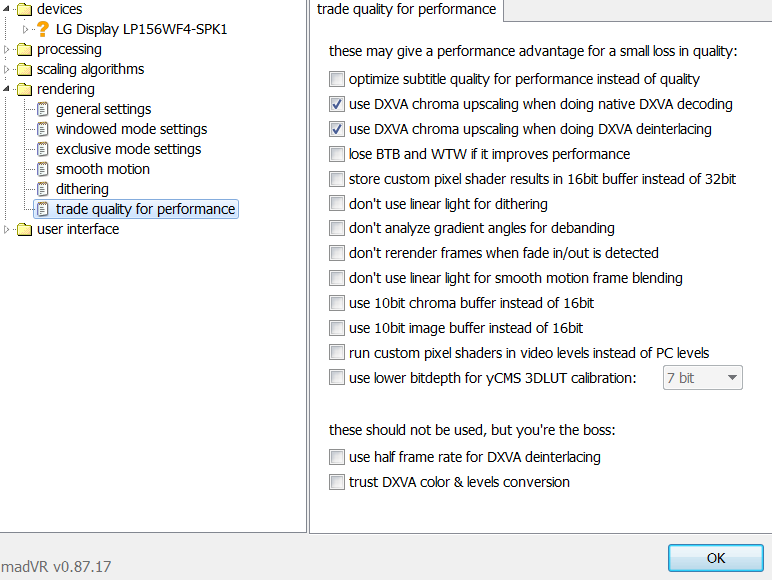Viewport: 772px width, 580px height.
Task: Tick use half frame rate for DXVA deinterlacing
Action: click(x=337, y=457)
